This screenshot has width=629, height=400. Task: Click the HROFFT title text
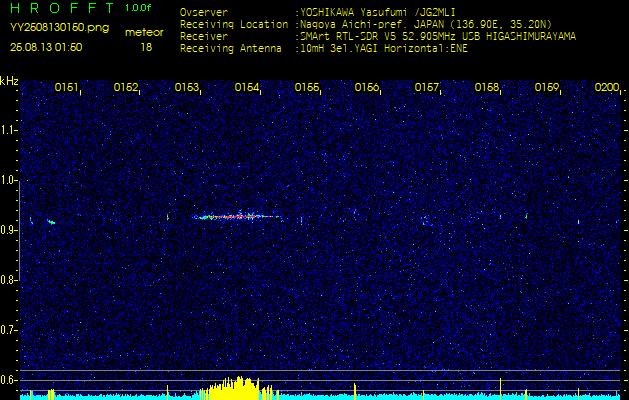point(62,8)
